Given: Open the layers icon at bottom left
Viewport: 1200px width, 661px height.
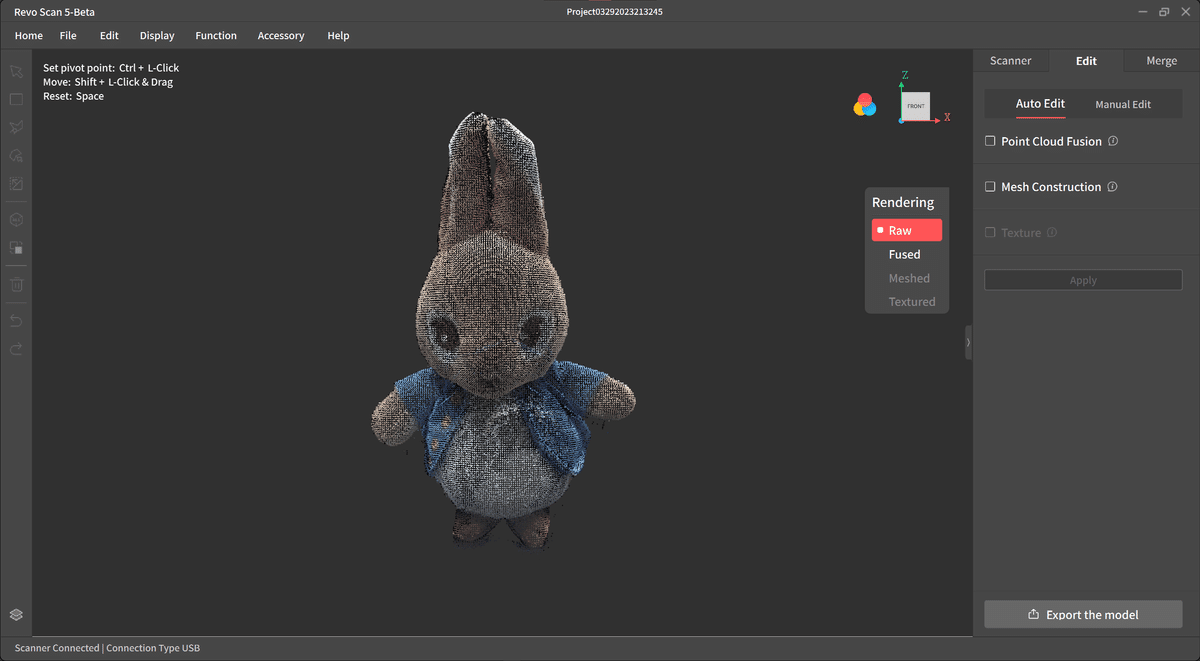Looking at the screenshot, I should pos(16,615).
